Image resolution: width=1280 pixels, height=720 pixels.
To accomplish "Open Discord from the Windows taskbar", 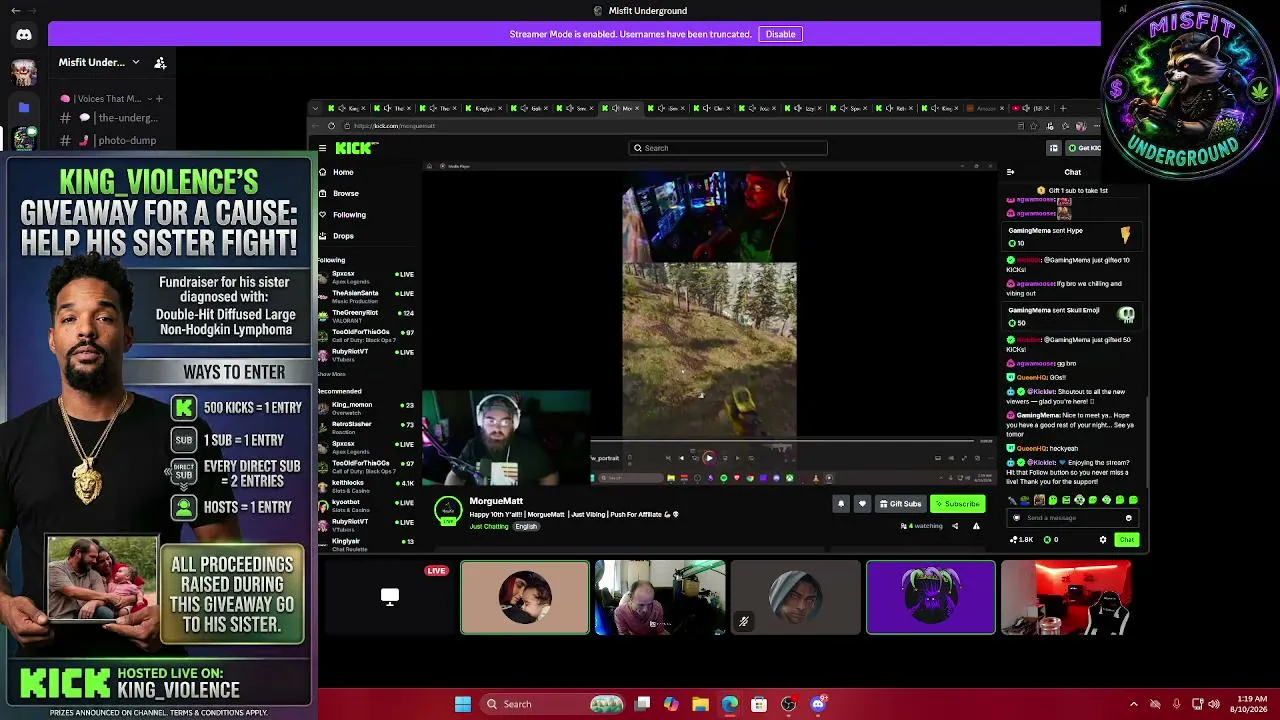I will 818,704.
